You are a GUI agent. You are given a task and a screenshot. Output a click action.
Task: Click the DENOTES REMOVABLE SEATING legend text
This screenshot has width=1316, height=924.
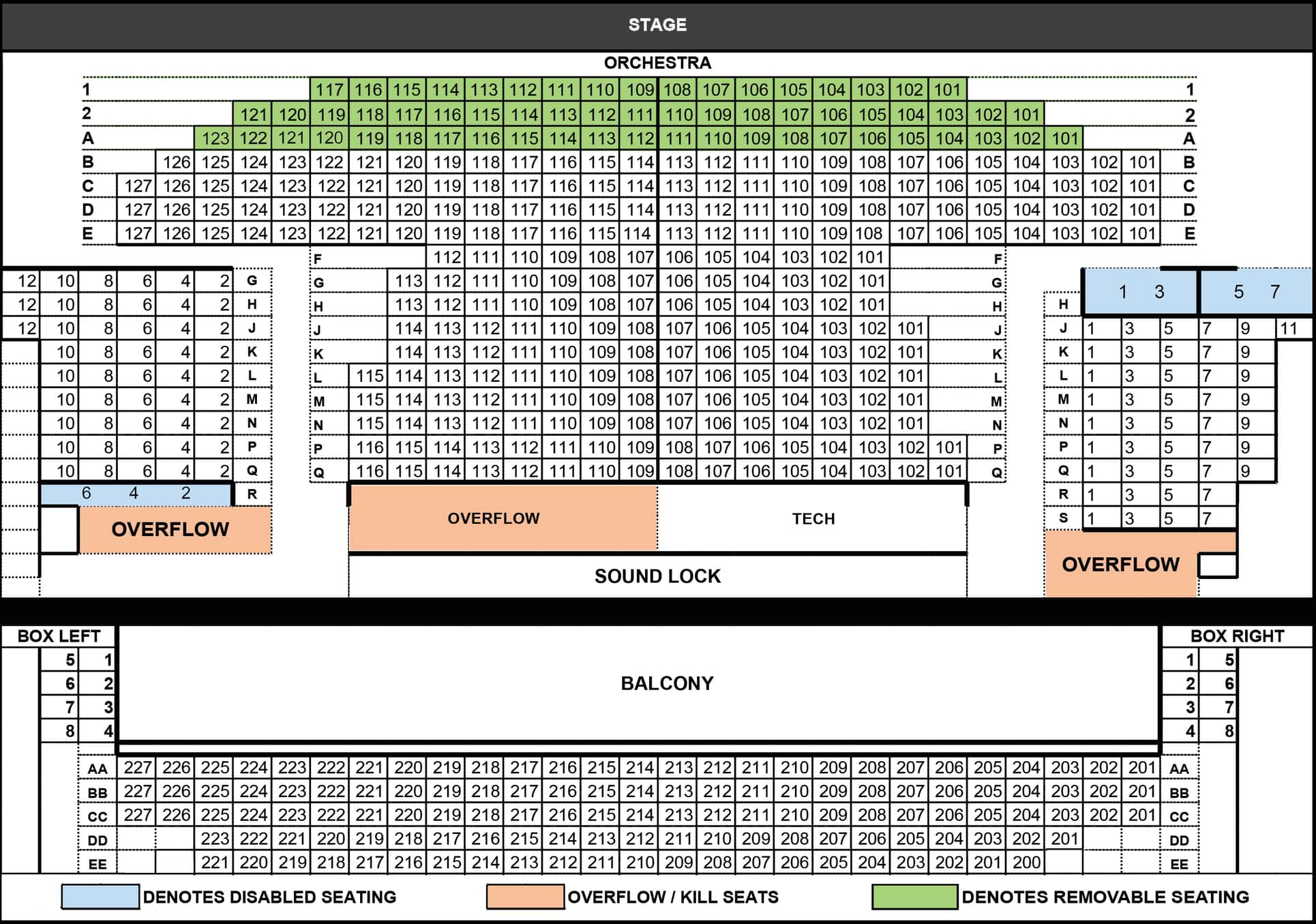click(x=1105, y=897)
